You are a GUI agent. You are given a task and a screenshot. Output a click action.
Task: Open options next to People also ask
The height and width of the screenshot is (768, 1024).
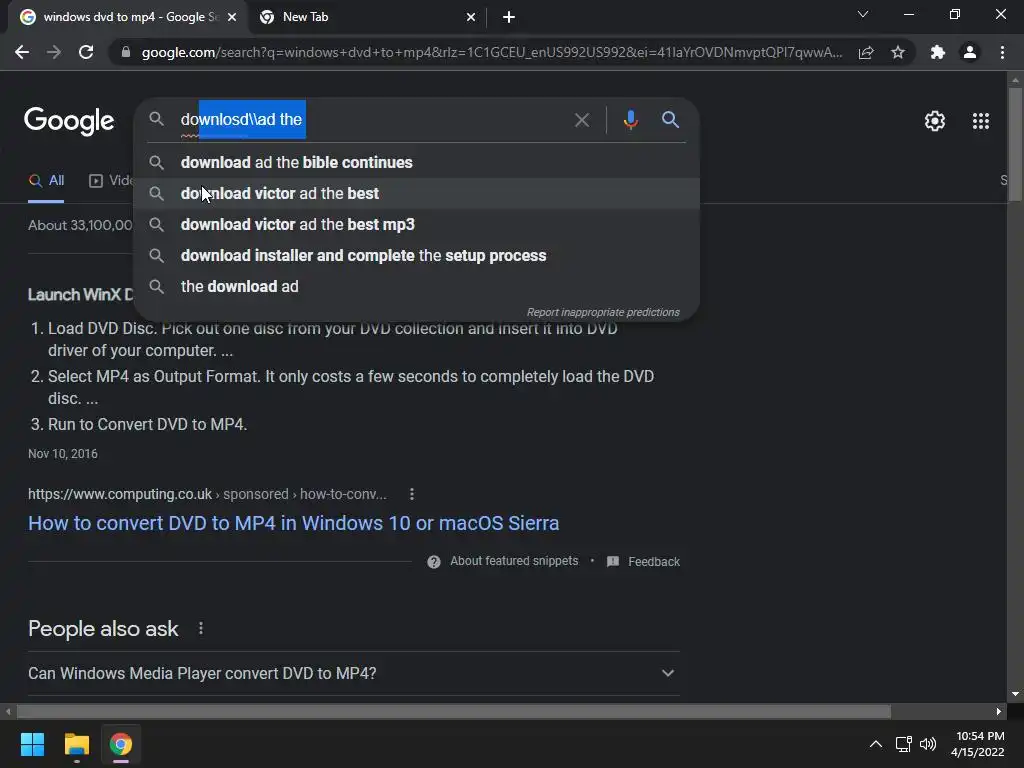tap(200, 628)
